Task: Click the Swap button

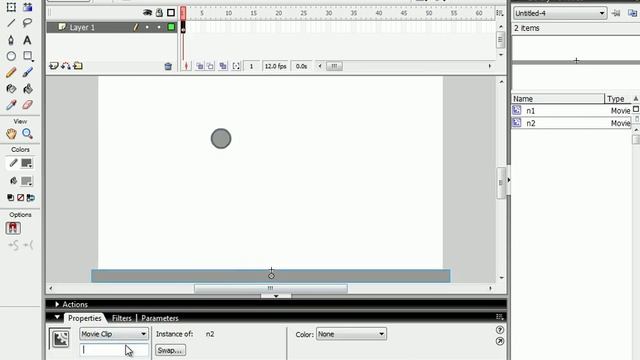Action: [170, 350]
